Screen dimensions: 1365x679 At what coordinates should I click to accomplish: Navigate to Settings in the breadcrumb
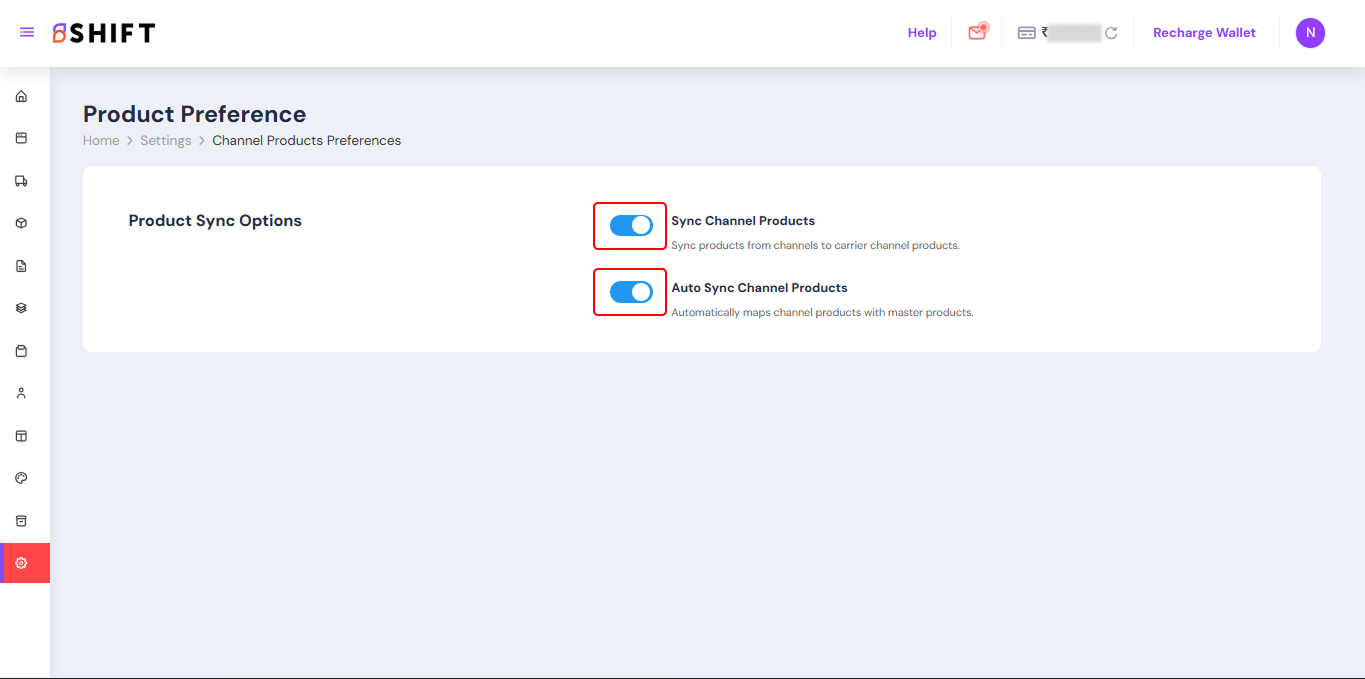[x=165, y=141]
